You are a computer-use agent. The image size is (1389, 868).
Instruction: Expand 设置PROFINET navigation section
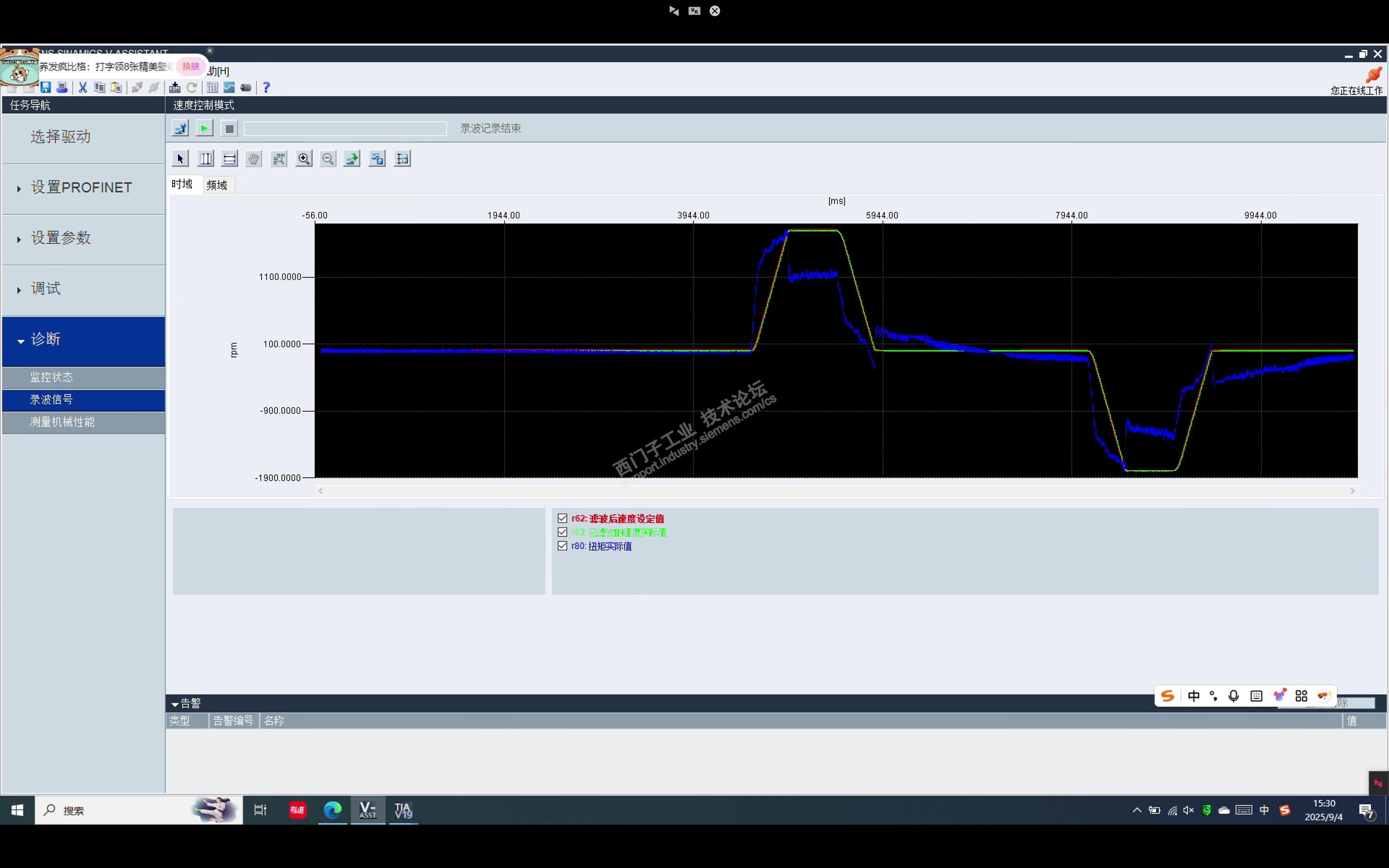coord(81,188)
